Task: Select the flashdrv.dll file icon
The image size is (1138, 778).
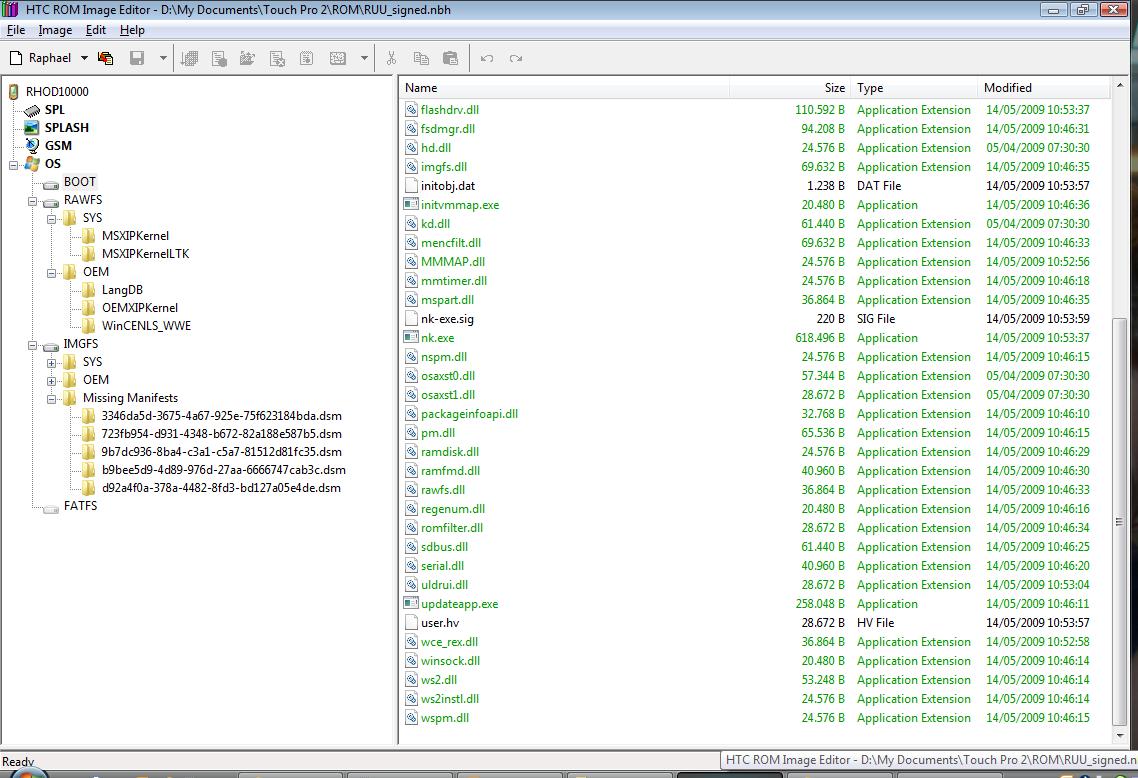Action: point(412,110)
